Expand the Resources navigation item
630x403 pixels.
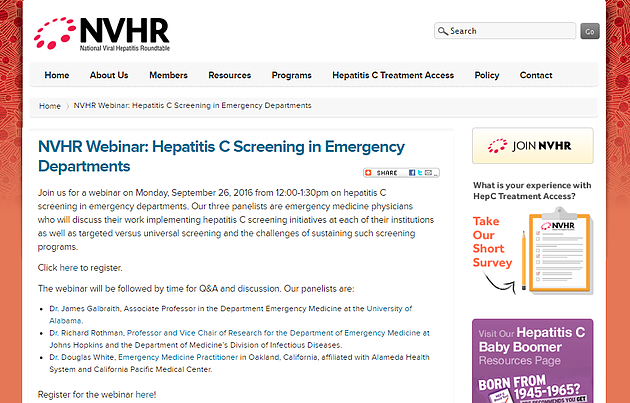click(x=229, y=75)
